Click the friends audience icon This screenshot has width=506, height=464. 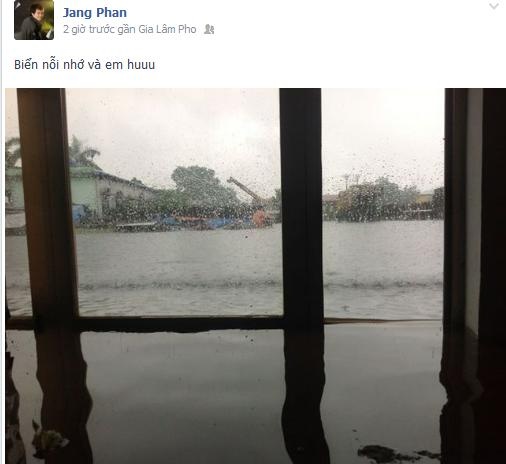pos(209,29)
